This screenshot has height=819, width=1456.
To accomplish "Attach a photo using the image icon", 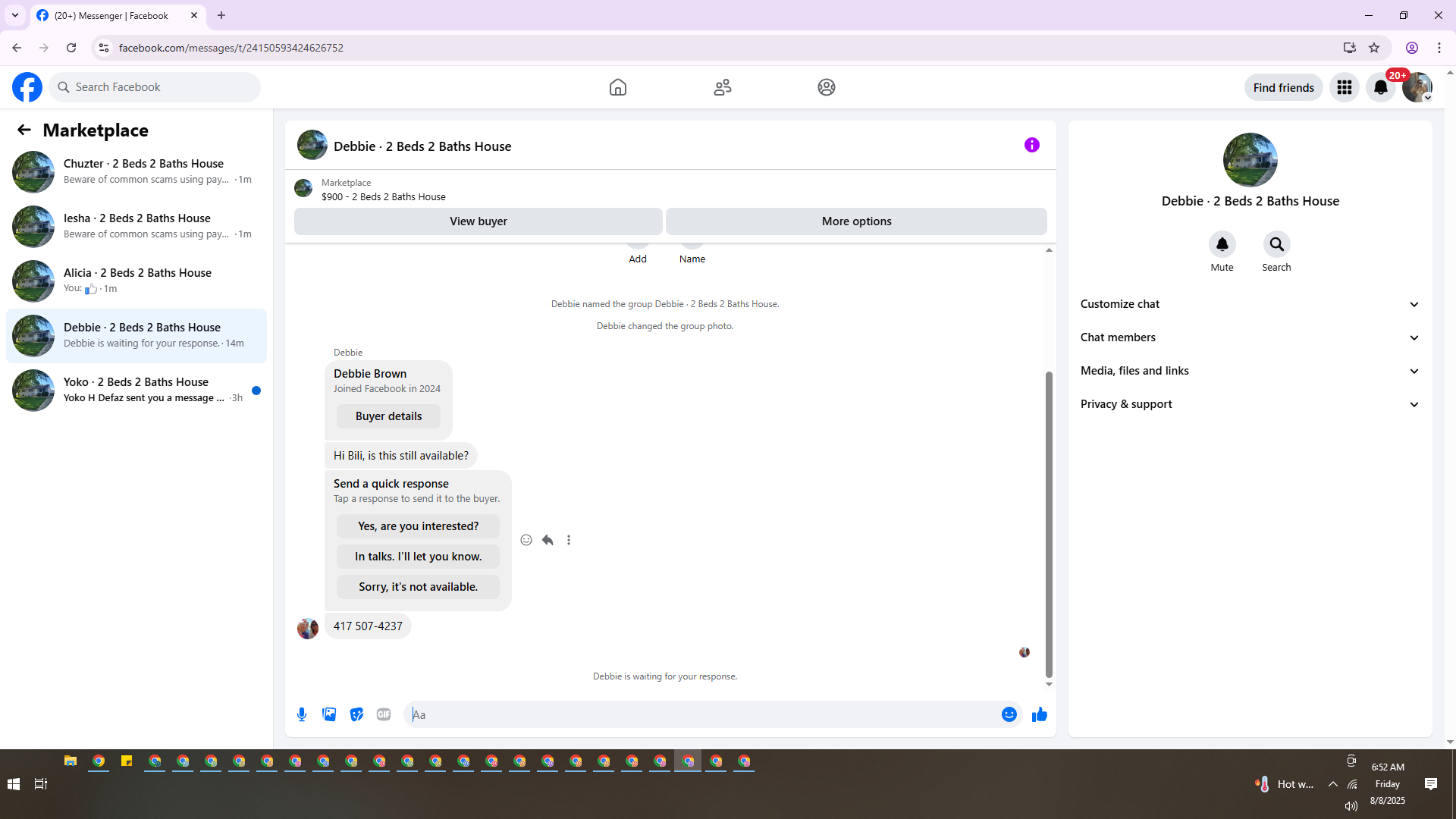I will click(329, 714).
